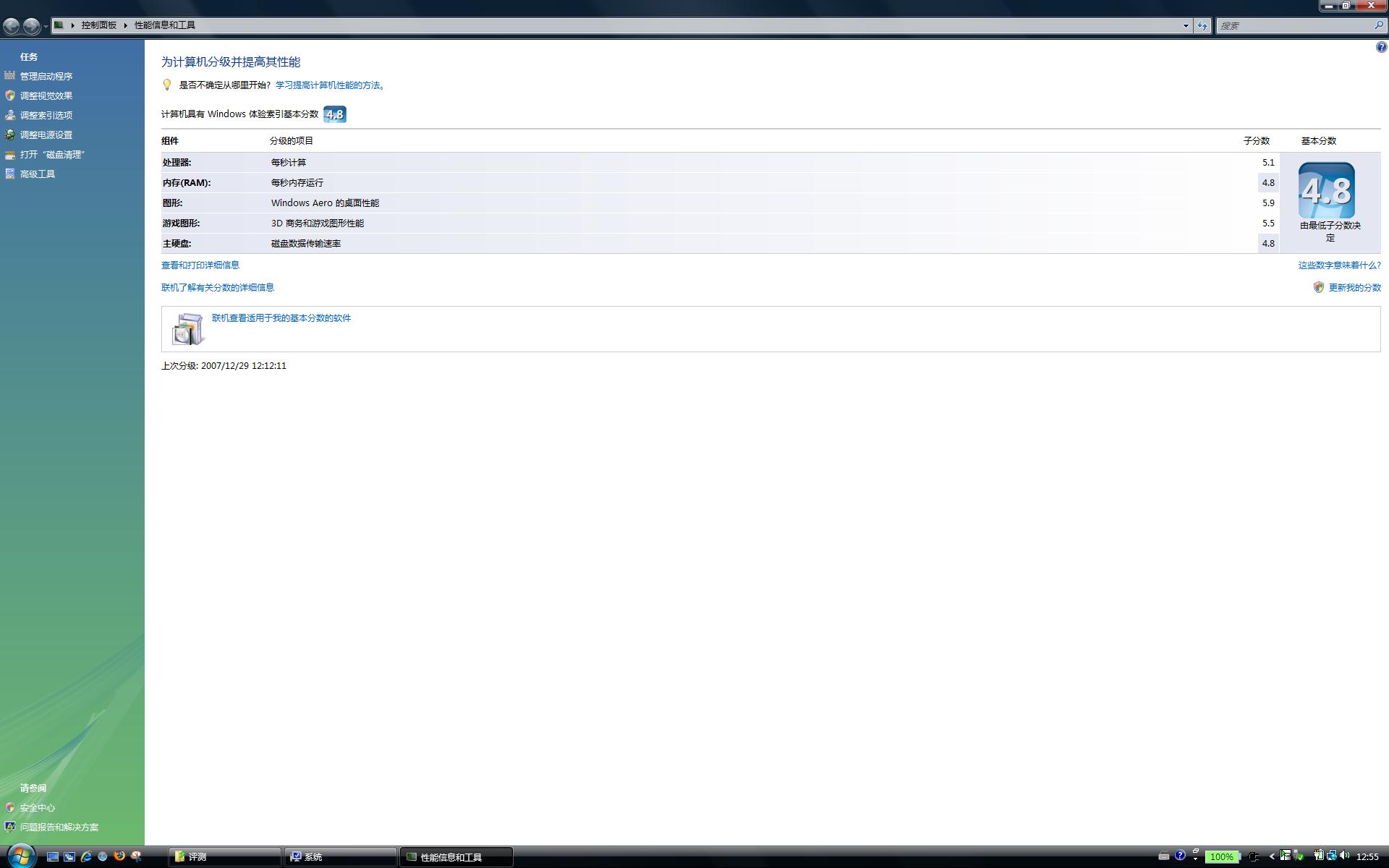Expand hidden tray icons with the chevron
Screen dimensions: 1389x868
1271,856
